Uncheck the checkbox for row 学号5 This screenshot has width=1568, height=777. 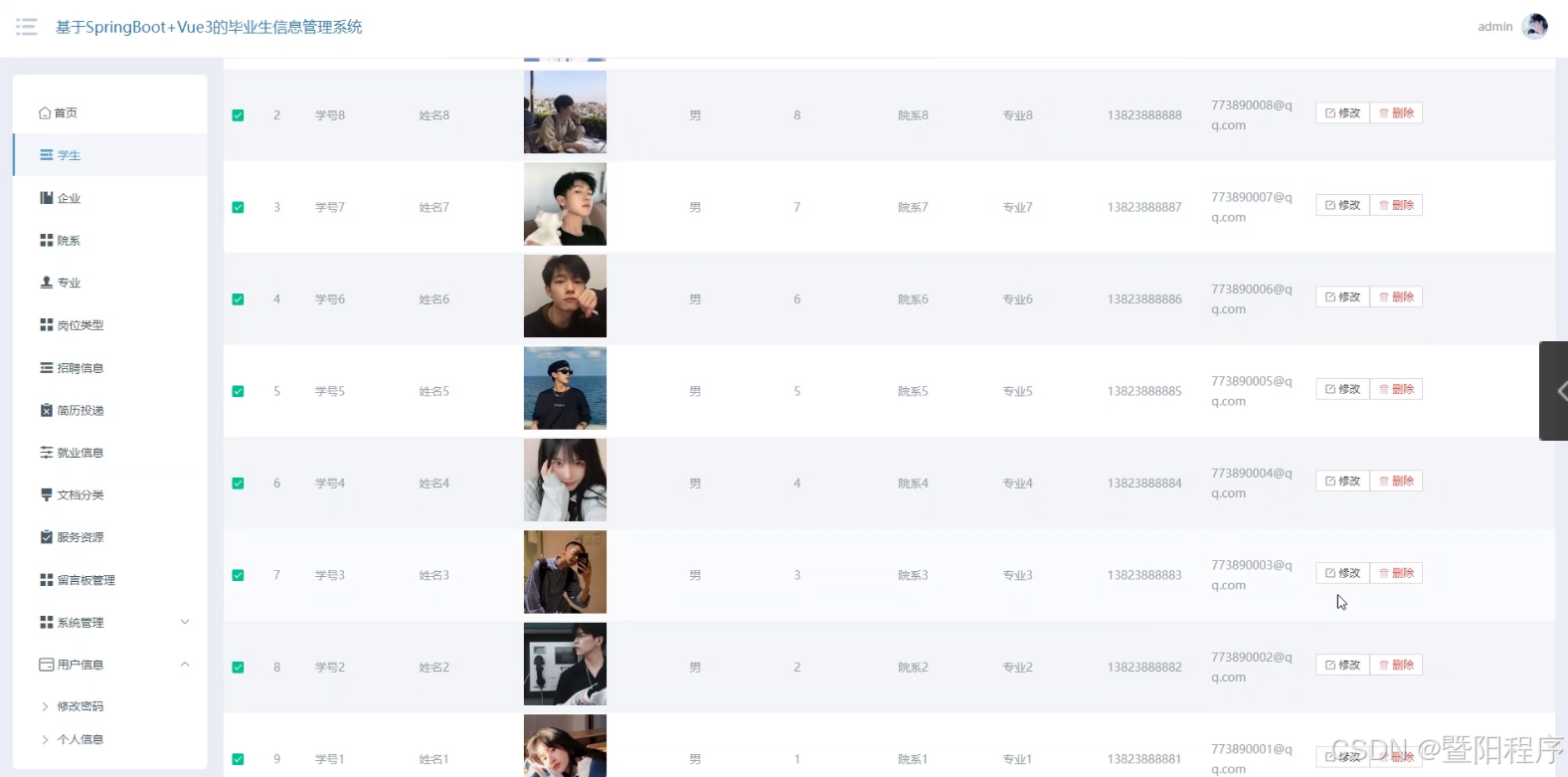[238, 391]
